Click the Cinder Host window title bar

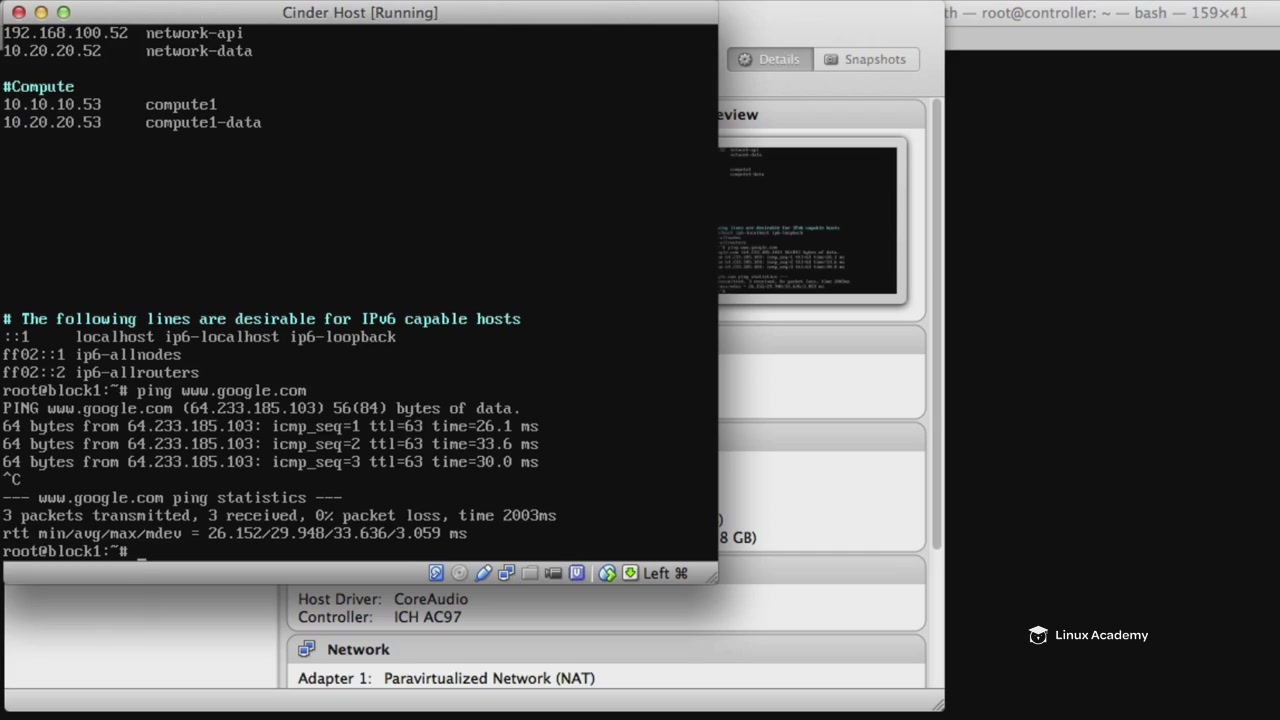pyautogui.click(x=360, y=12)
